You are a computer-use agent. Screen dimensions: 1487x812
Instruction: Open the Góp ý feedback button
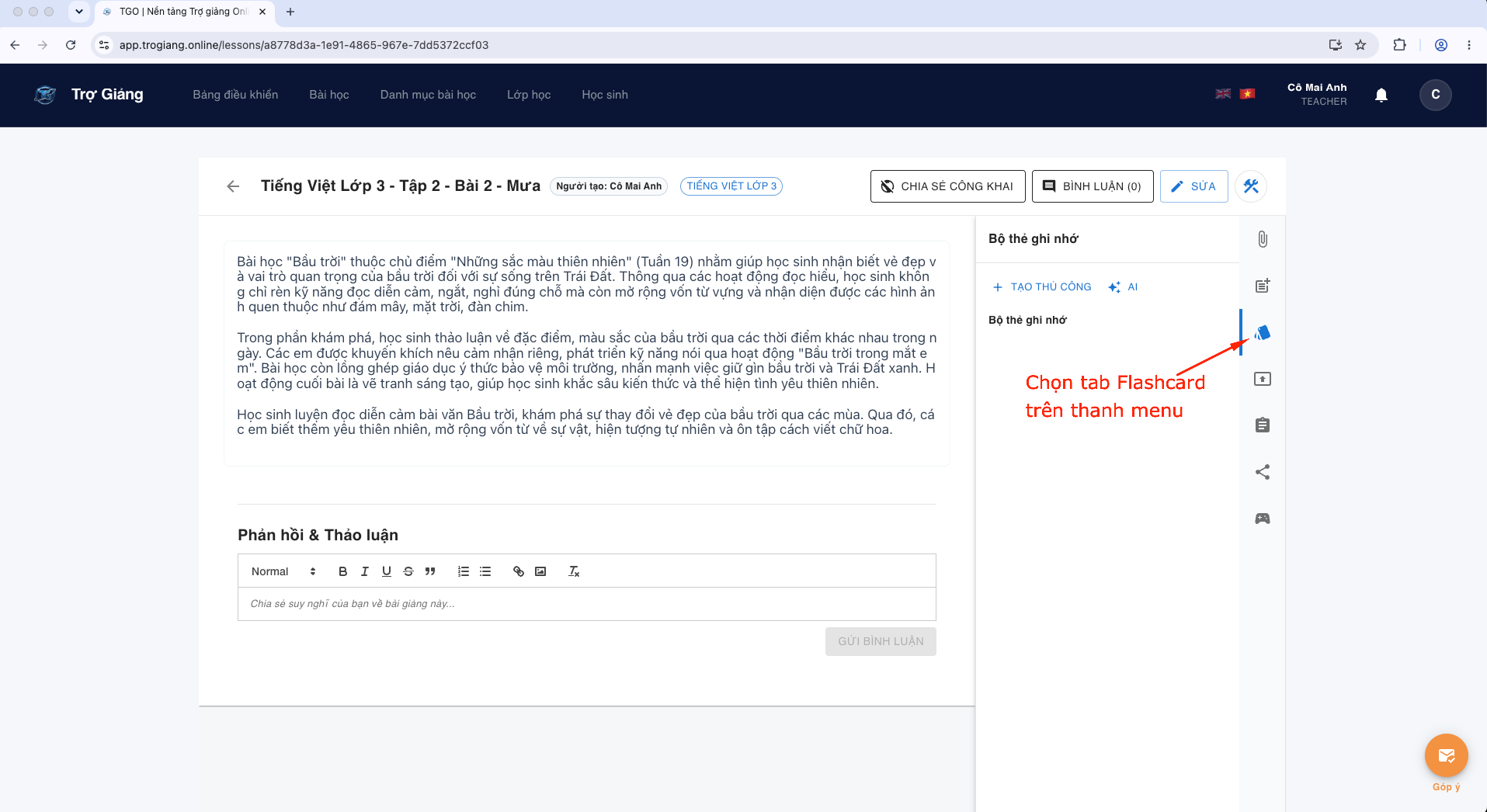(x=1447, y=756)
